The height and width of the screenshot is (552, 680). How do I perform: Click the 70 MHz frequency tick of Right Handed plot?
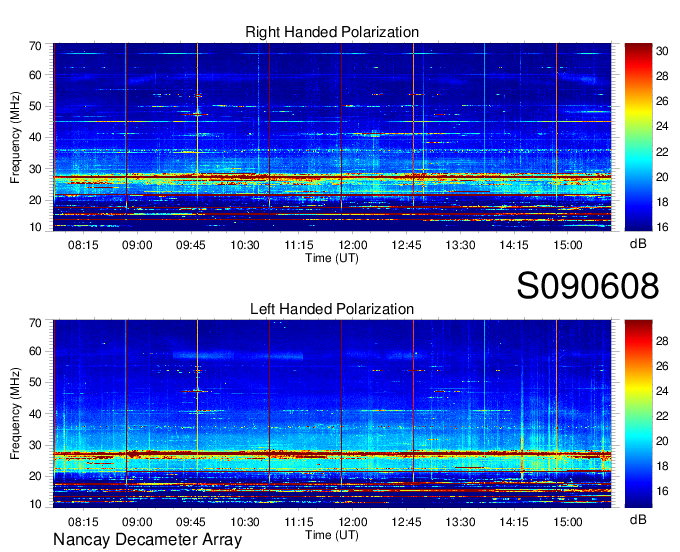(x=36, y=46)
